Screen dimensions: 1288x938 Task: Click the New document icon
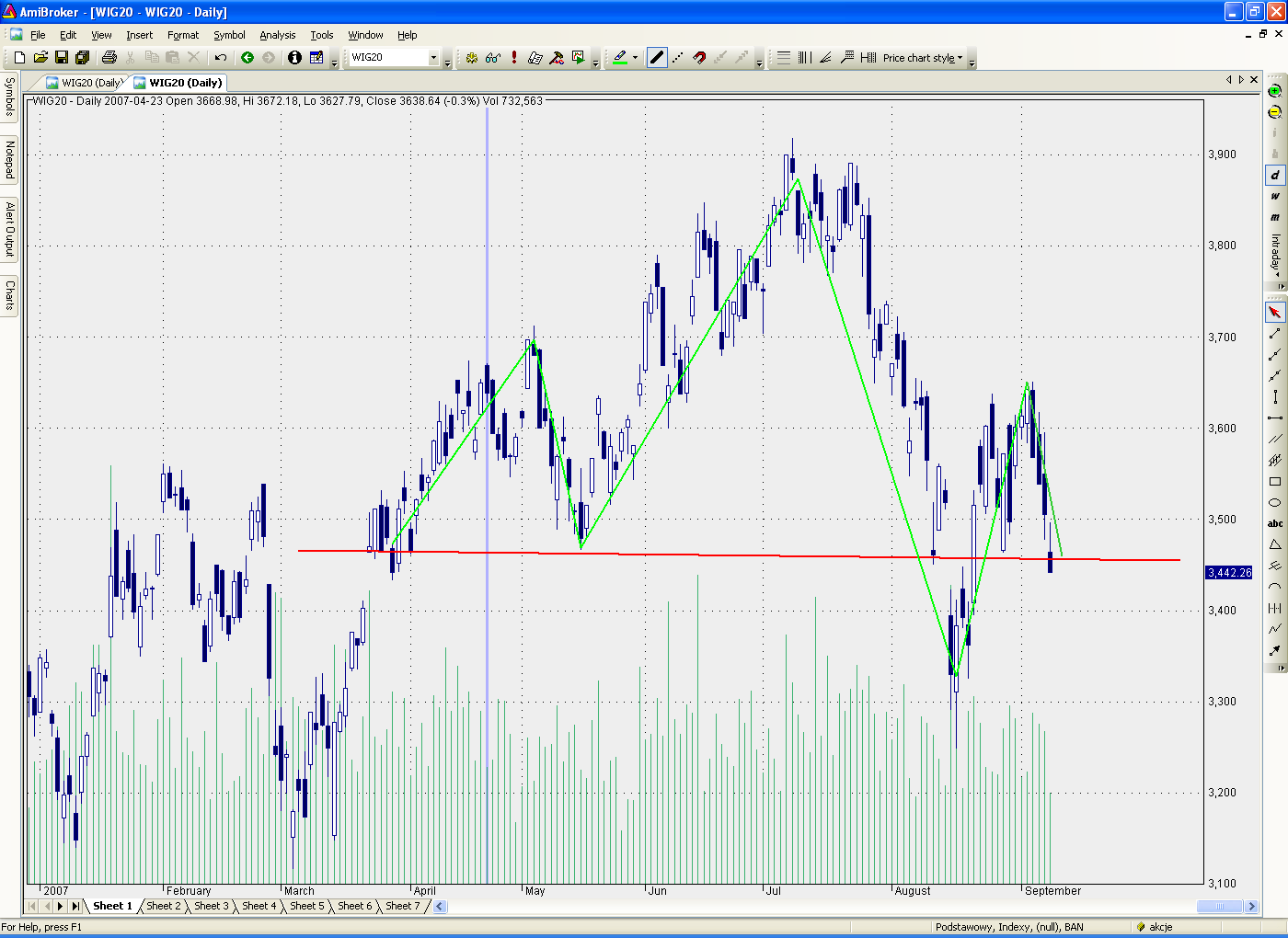19,58
